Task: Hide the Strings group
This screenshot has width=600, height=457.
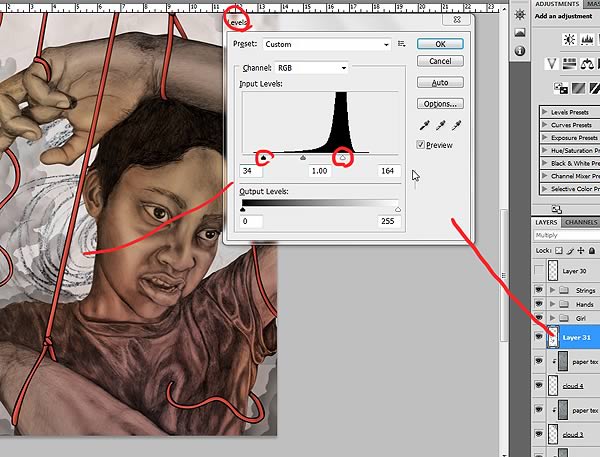Action: coord(539,290)
